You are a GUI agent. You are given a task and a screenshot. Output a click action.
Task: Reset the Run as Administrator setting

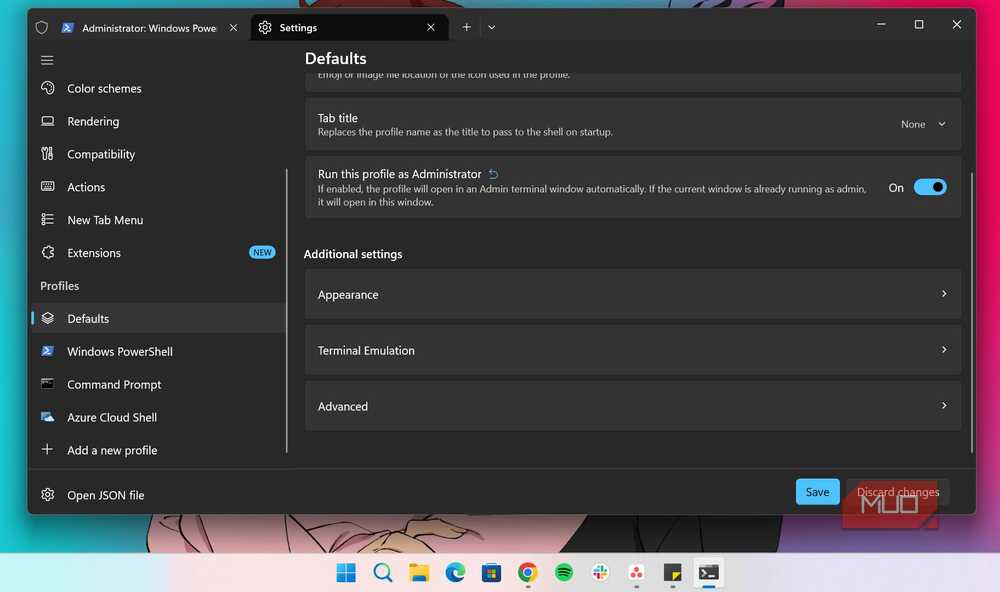(494, 174)
